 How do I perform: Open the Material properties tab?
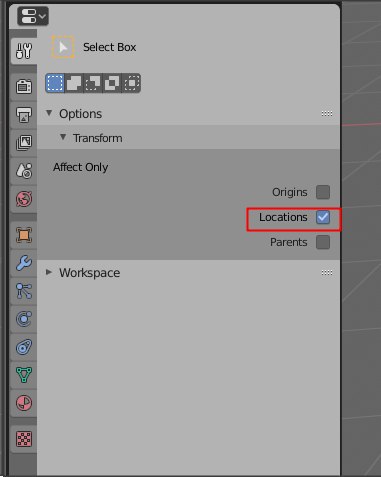[24, 403]
